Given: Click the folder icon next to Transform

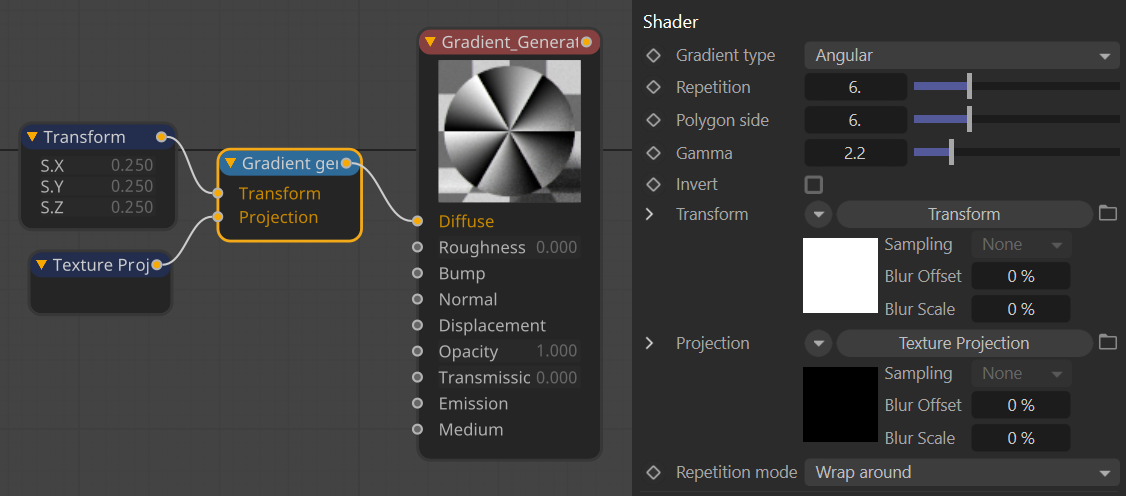Looking at the screenshot, I should coord(1107,213).
